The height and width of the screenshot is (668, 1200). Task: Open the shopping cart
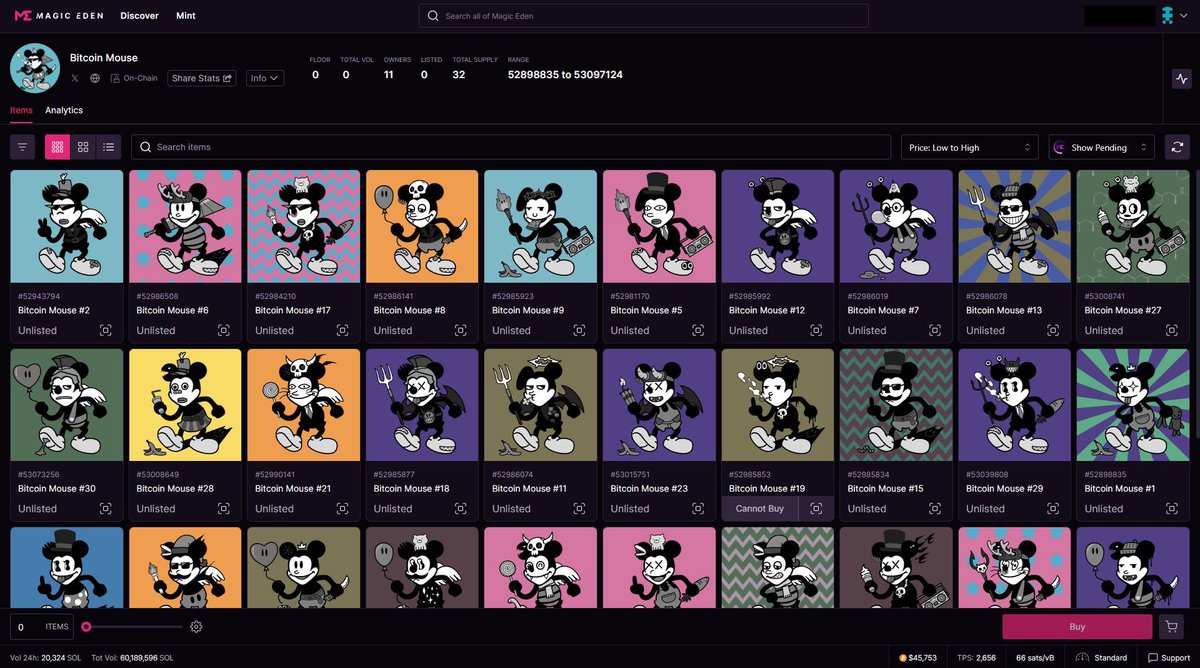(x=1170, y=627)
